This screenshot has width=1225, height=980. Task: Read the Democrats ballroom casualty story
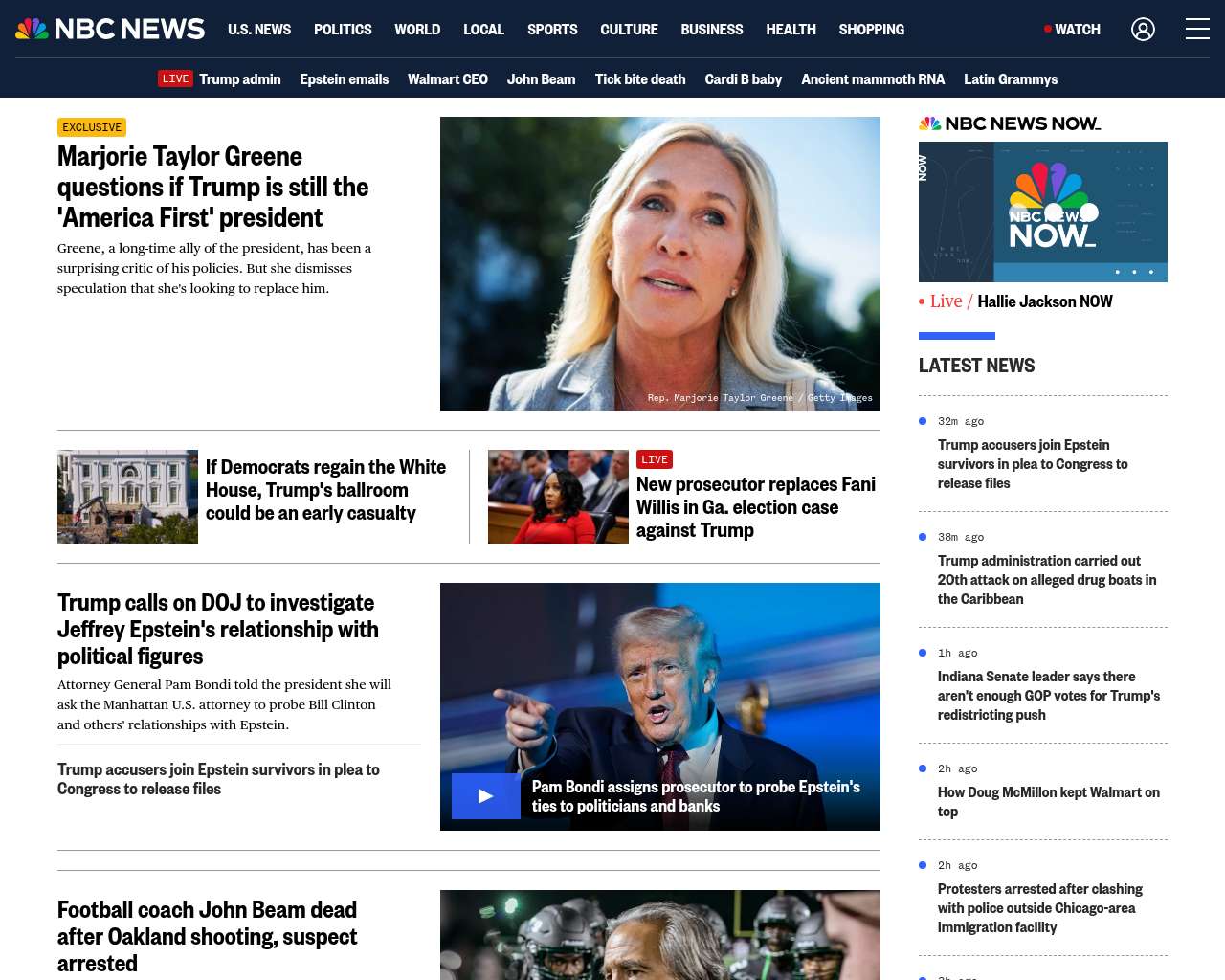pyautogui.click(x=325, y=490)
